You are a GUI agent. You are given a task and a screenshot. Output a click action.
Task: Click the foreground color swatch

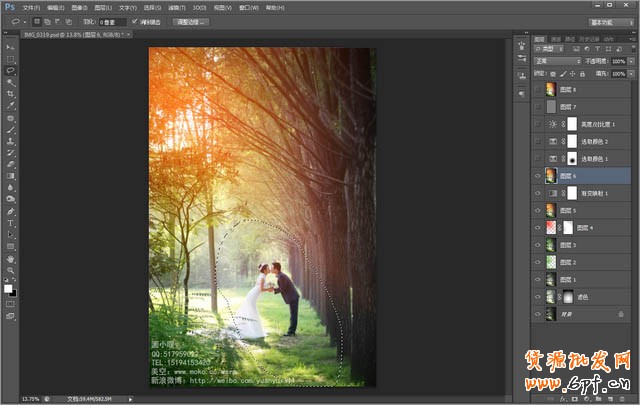point(8,288)
